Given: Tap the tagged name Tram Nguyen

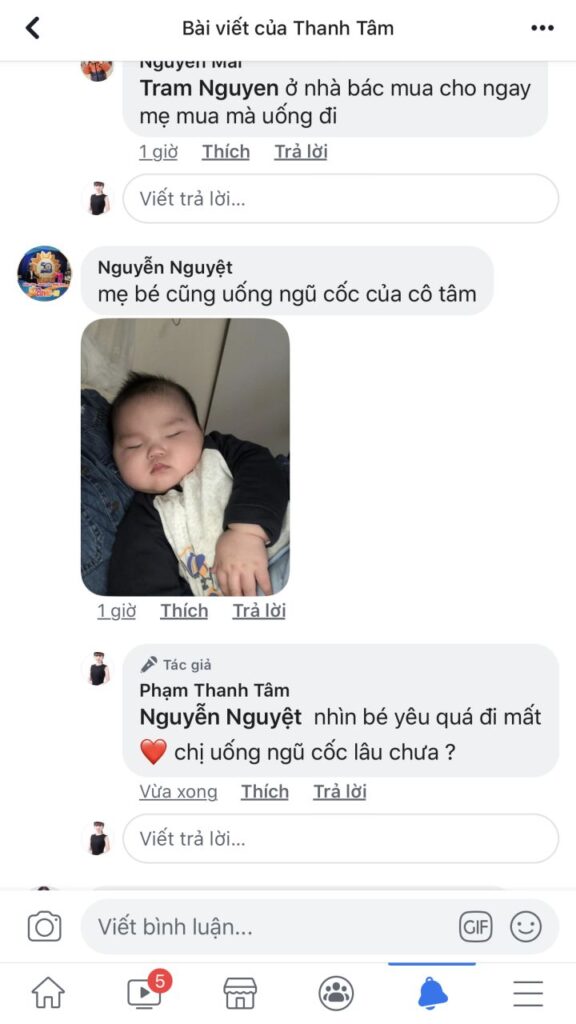Looking at the screenshot, I should (x=209, y=89).
